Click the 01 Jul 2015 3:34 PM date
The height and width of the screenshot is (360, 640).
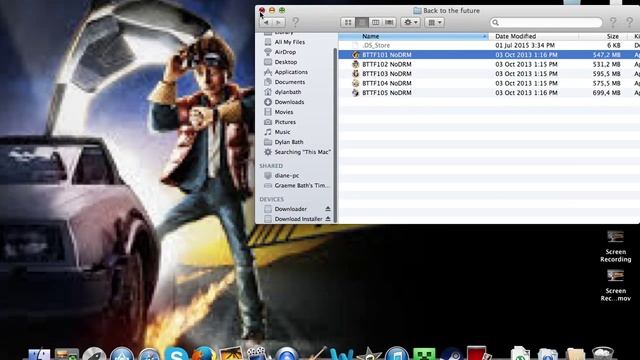525,45
